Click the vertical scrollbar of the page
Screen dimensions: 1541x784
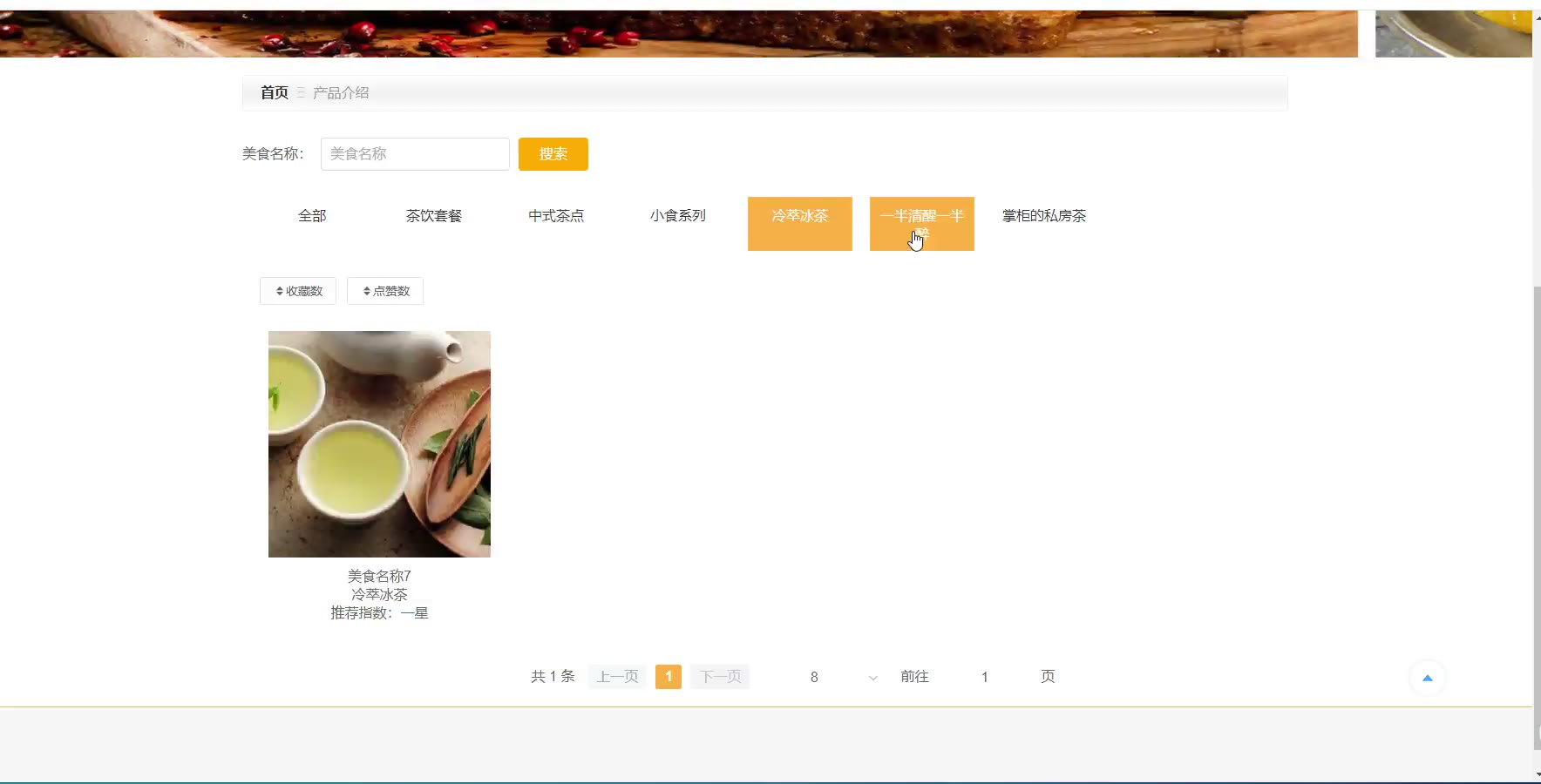pyautogui.click(x=1537, y=517)
